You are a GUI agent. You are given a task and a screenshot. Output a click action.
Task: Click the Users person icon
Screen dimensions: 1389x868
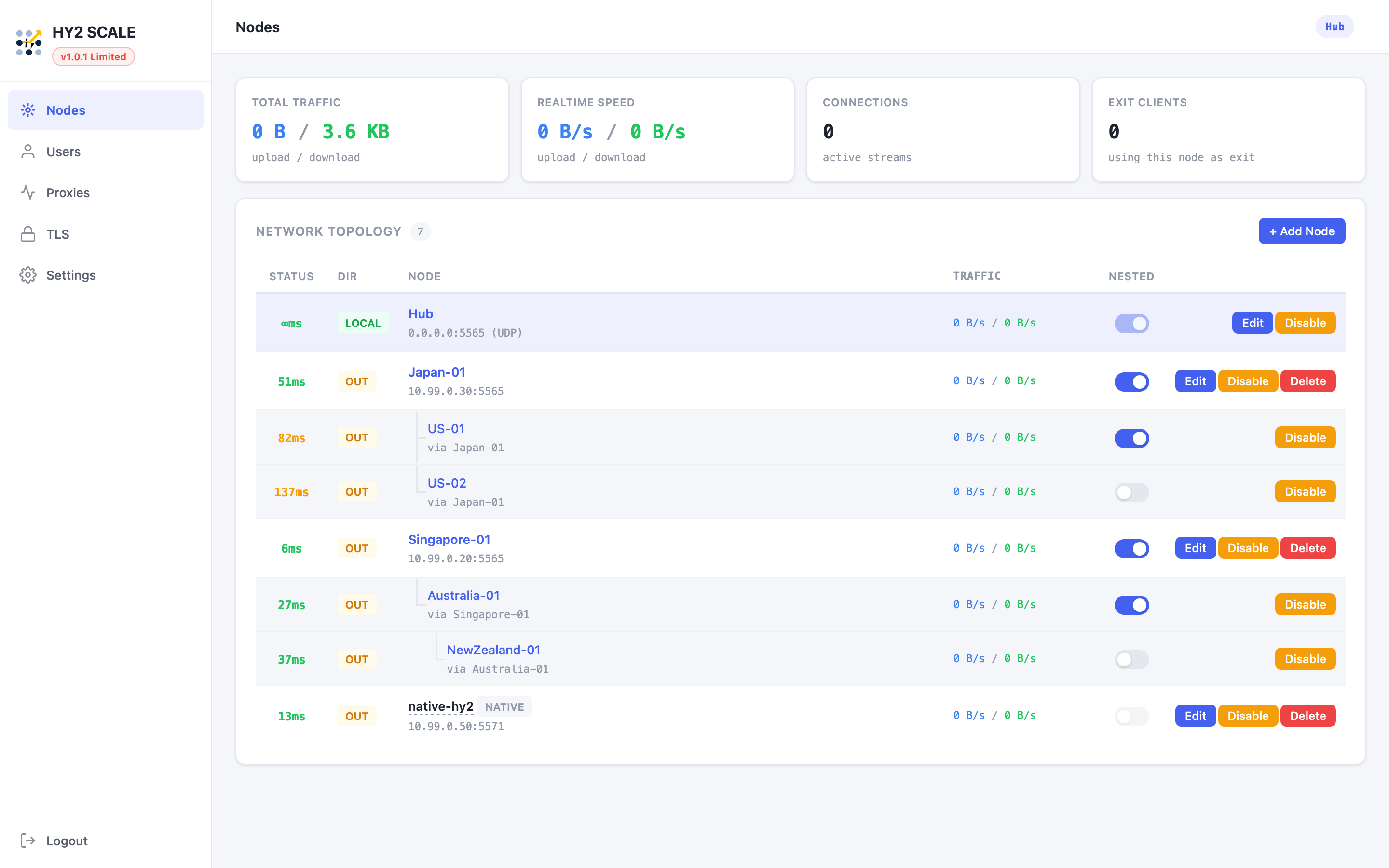[x=27, y=151]
